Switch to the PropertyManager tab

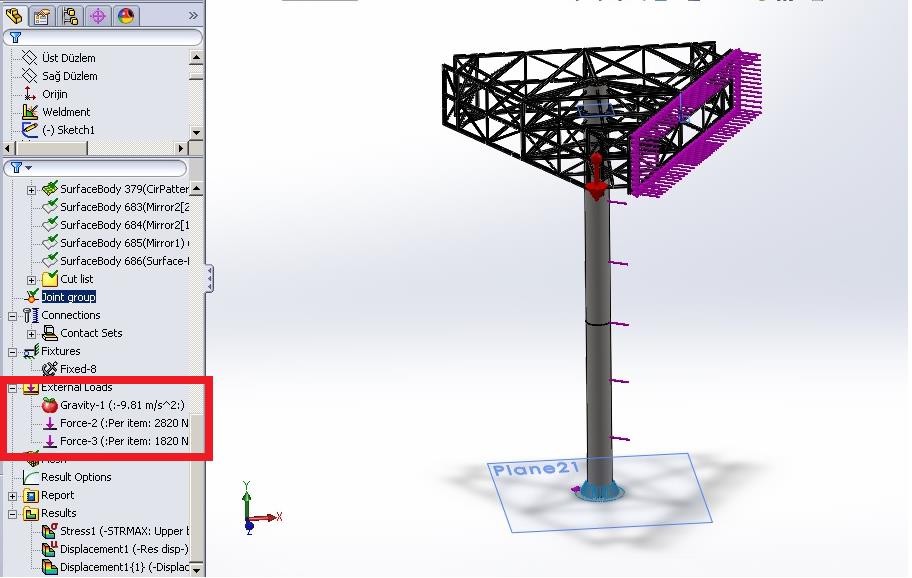[x=41, y=15]
